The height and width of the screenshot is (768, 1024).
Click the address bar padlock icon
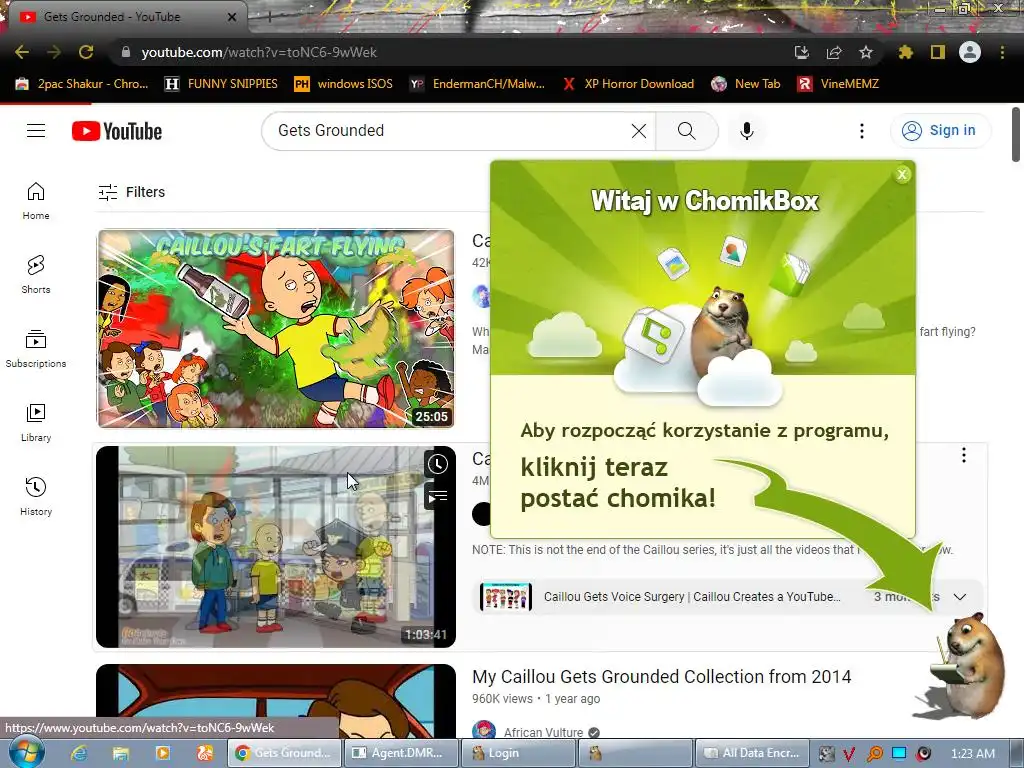(125, 52)
